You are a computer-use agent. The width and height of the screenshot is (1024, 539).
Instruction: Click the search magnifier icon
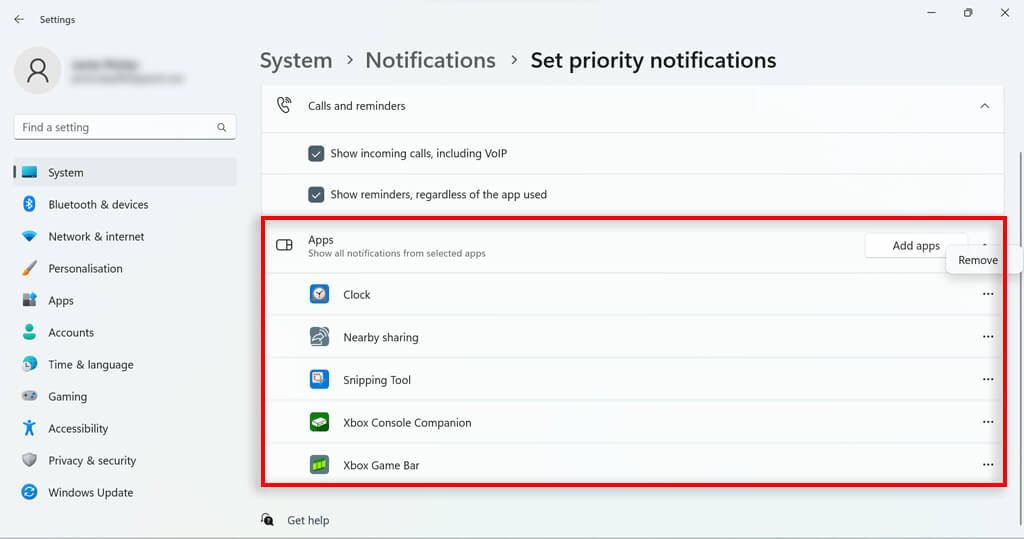click(222, 127)
